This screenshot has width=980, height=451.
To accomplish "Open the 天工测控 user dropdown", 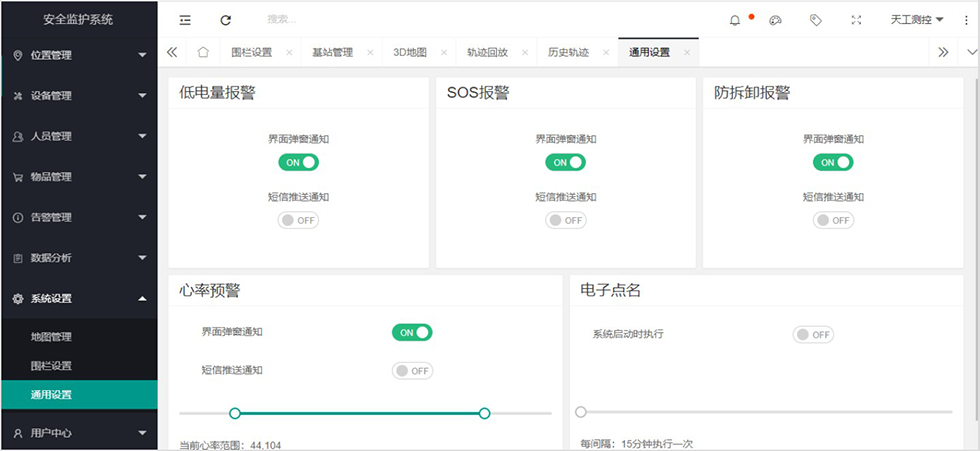I will (916, 19).
